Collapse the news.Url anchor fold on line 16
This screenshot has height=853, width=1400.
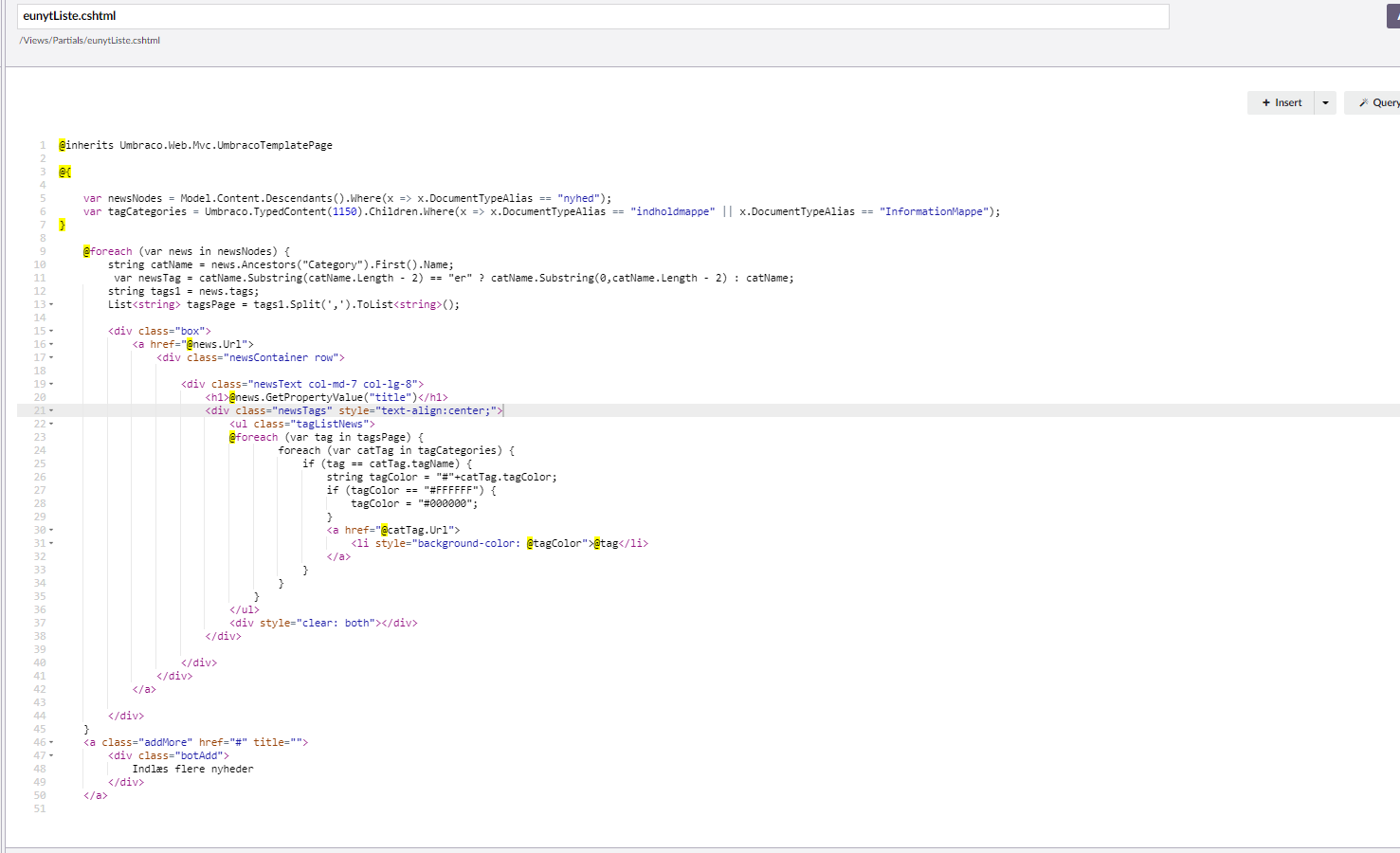tap(51, 344)
